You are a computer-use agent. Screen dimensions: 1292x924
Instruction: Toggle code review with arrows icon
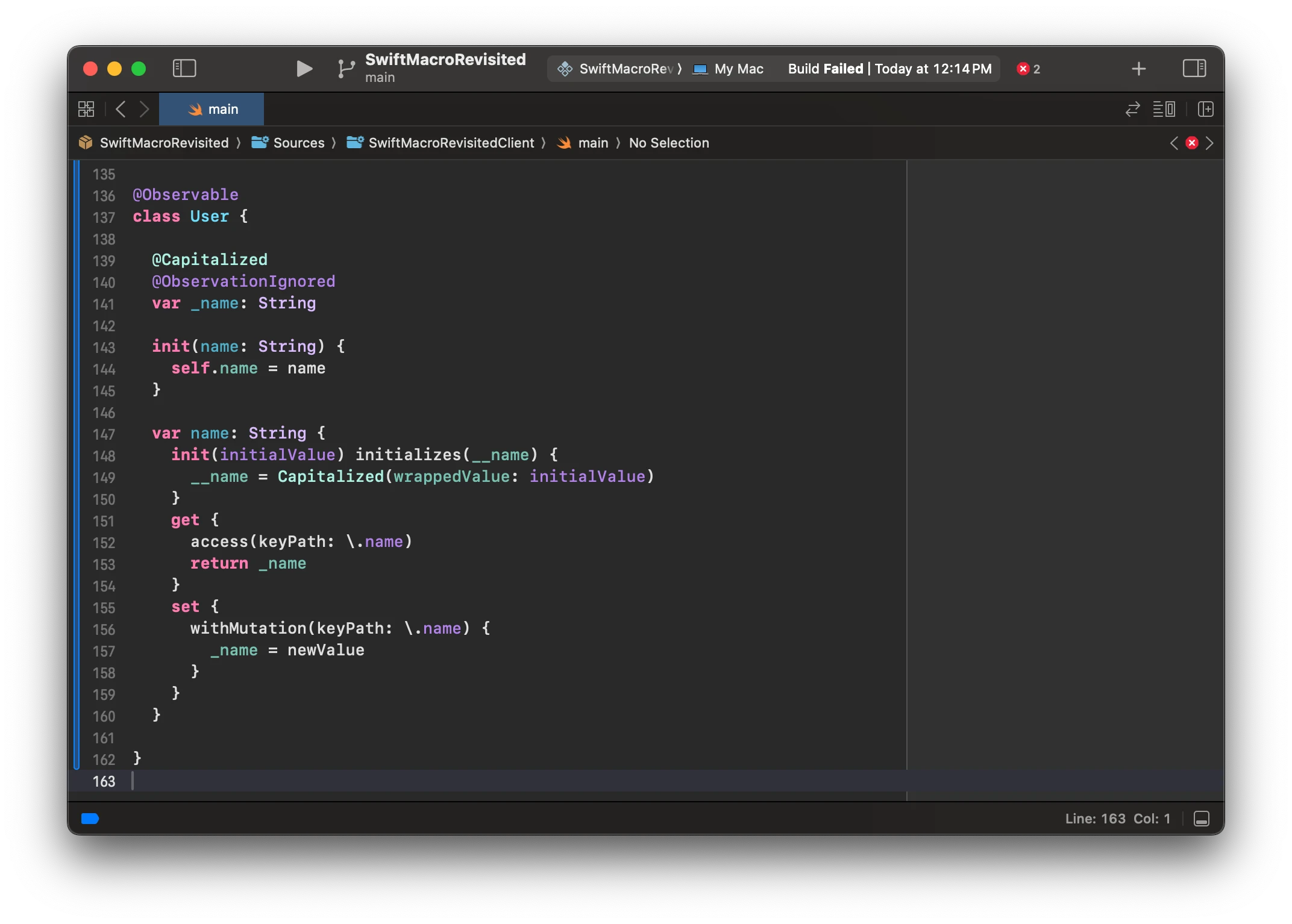pyautogui.click(x=1132, y=109)
